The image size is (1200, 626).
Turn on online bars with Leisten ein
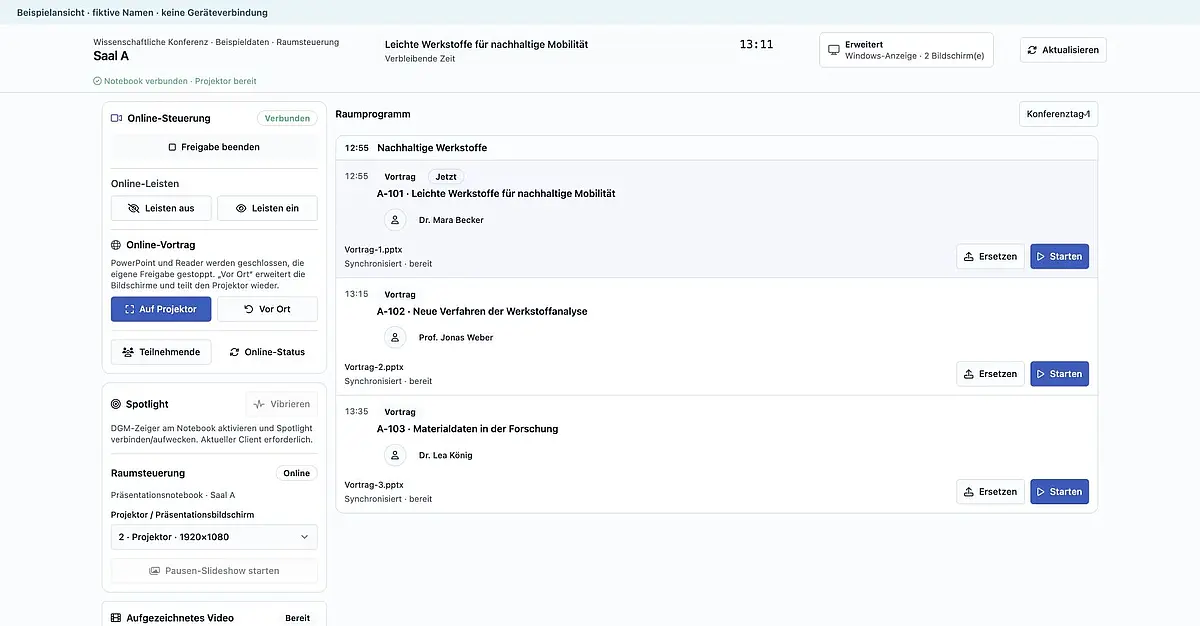point(267,208)
